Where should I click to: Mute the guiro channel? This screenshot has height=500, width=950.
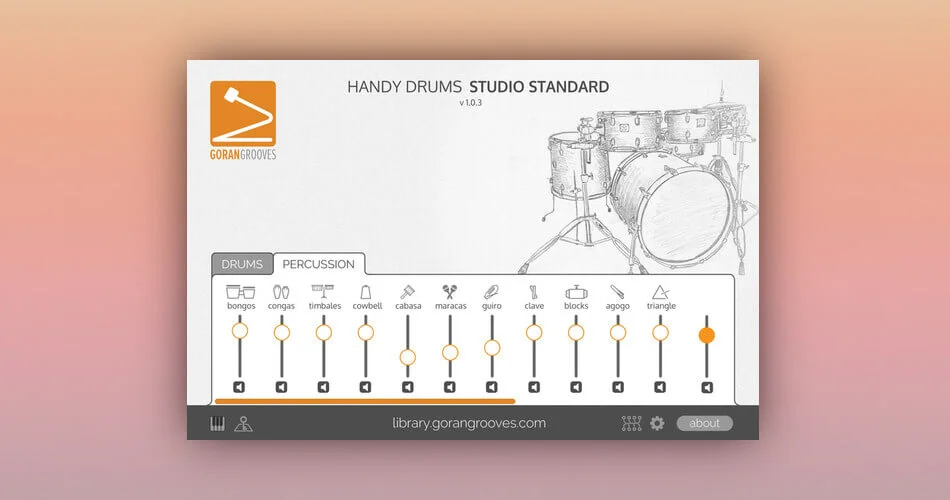tap(492, 387)
